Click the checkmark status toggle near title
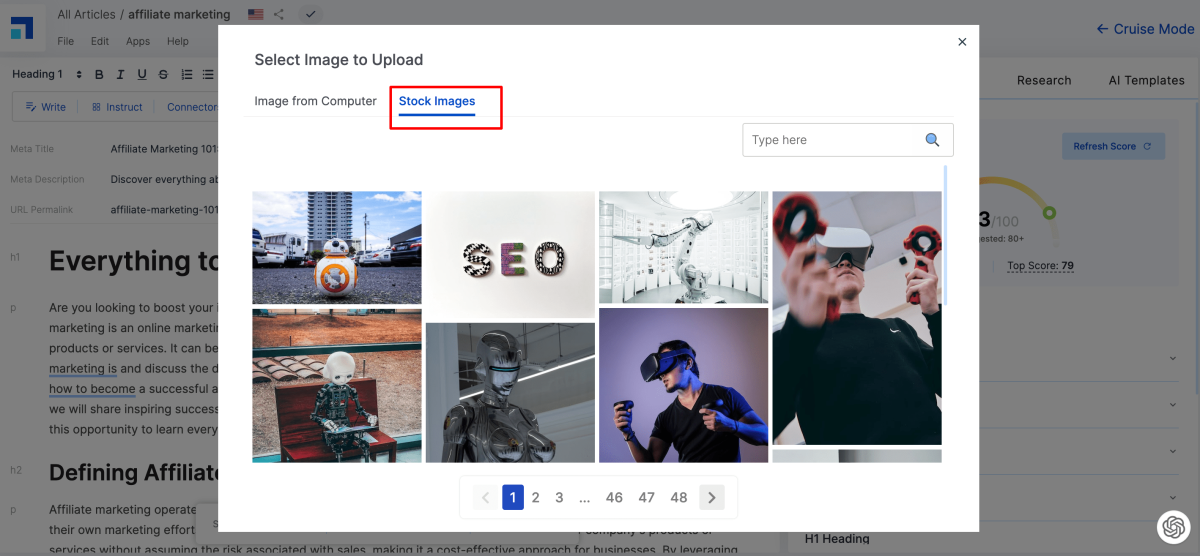 [310, 14]
